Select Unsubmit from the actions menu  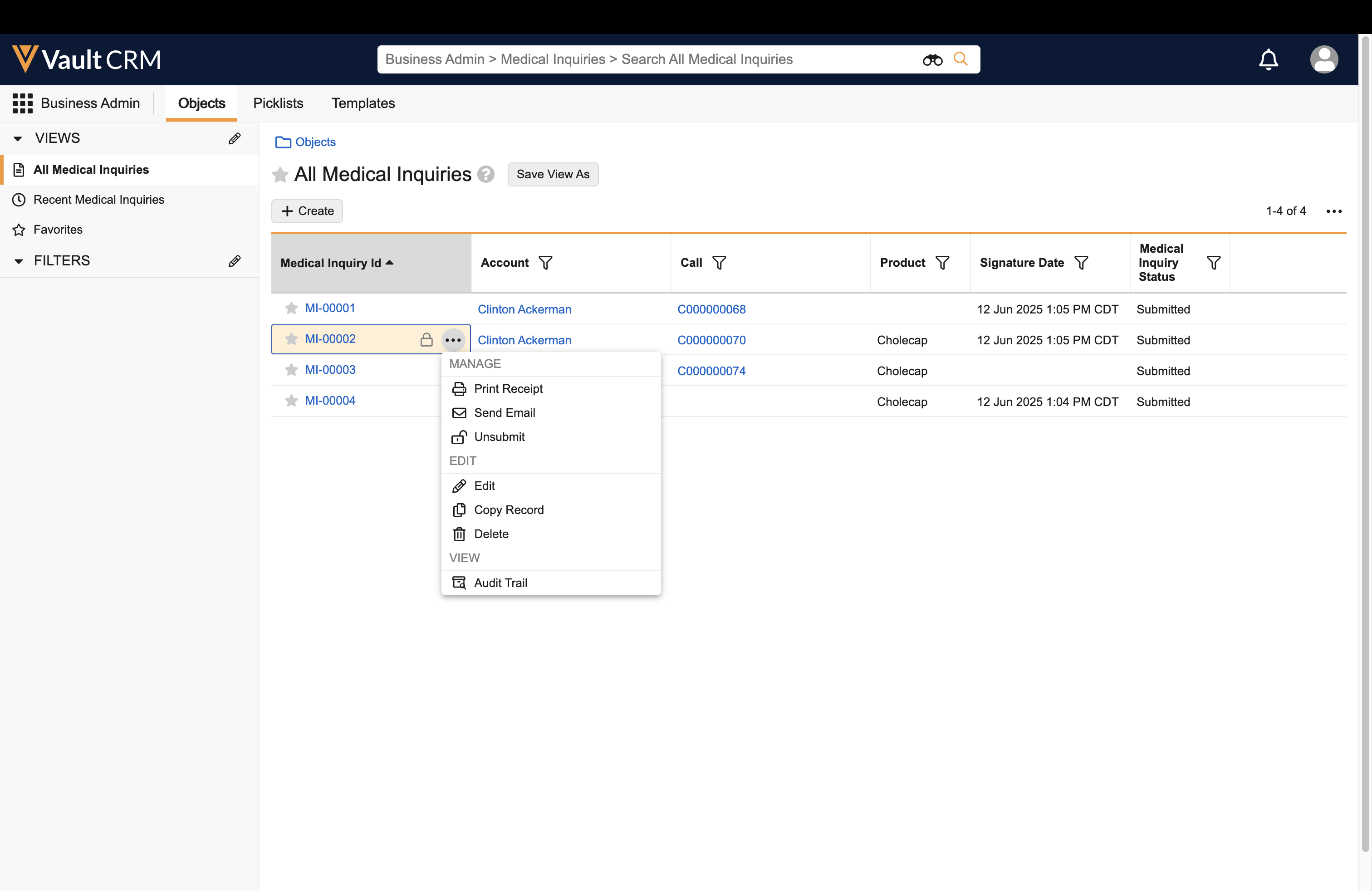point(499,437)
